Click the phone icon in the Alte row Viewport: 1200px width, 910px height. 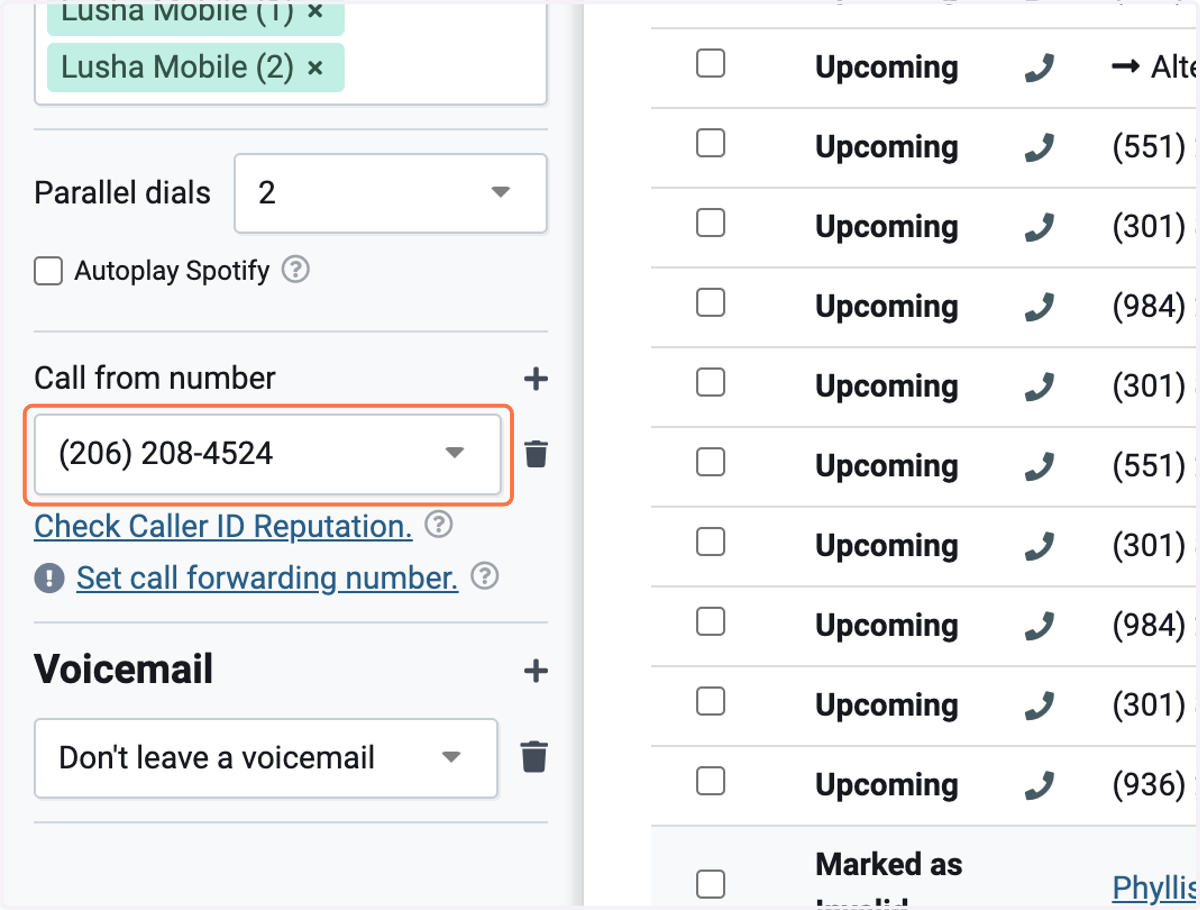1040,68
